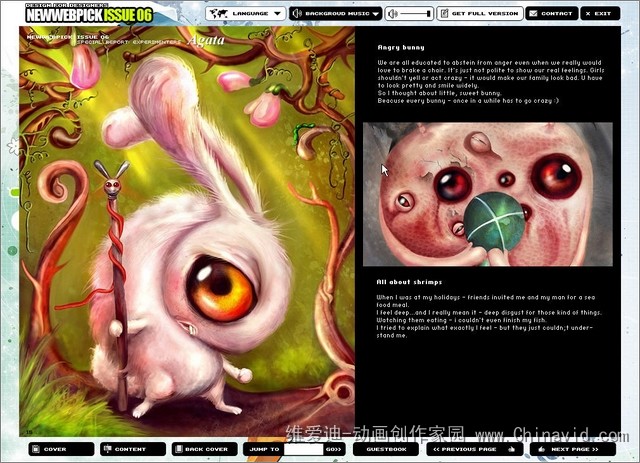Expand the Background Music dropdown

coord(336,13)
